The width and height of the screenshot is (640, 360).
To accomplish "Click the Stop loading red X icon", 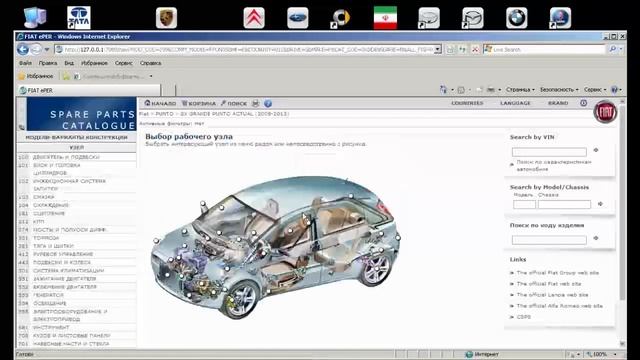I will (475, 49).
